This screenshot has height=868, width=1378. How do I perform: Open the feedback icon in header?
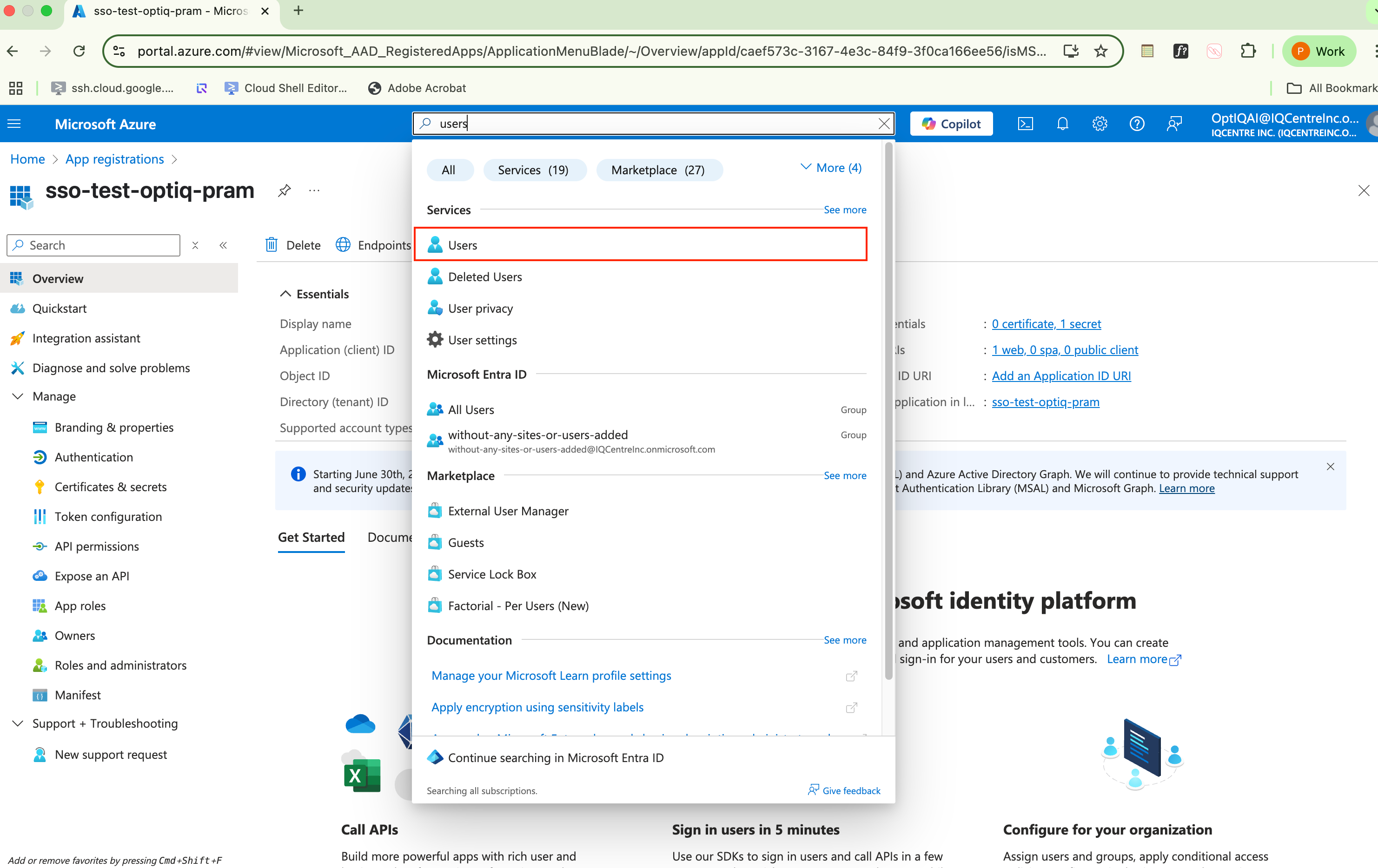[1174, 124]
